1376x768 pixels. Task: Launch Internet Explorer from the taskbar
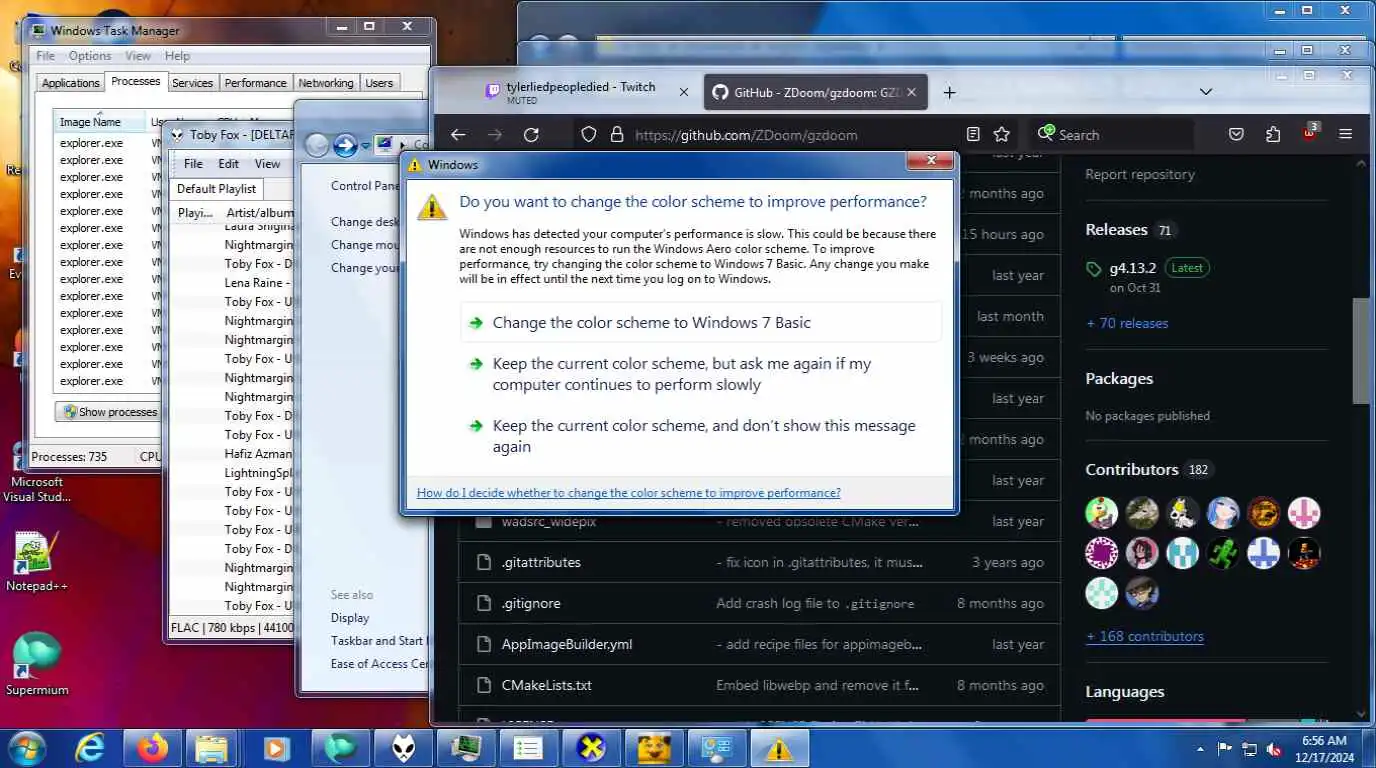(91, 748)
